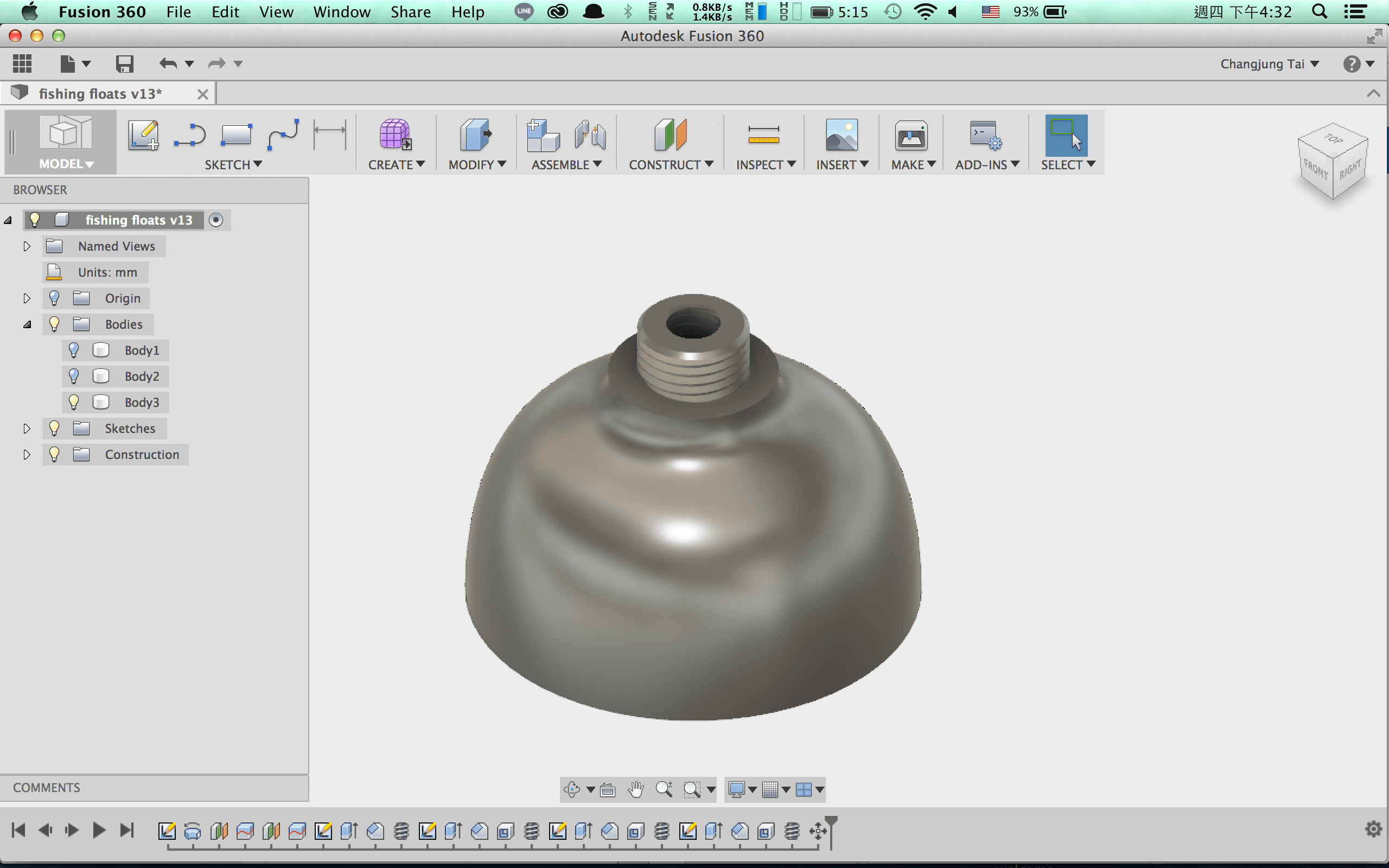Click the 3D Print make icon
The image size is (1389, 868).
pyautogui.click(x=912, y=136)
